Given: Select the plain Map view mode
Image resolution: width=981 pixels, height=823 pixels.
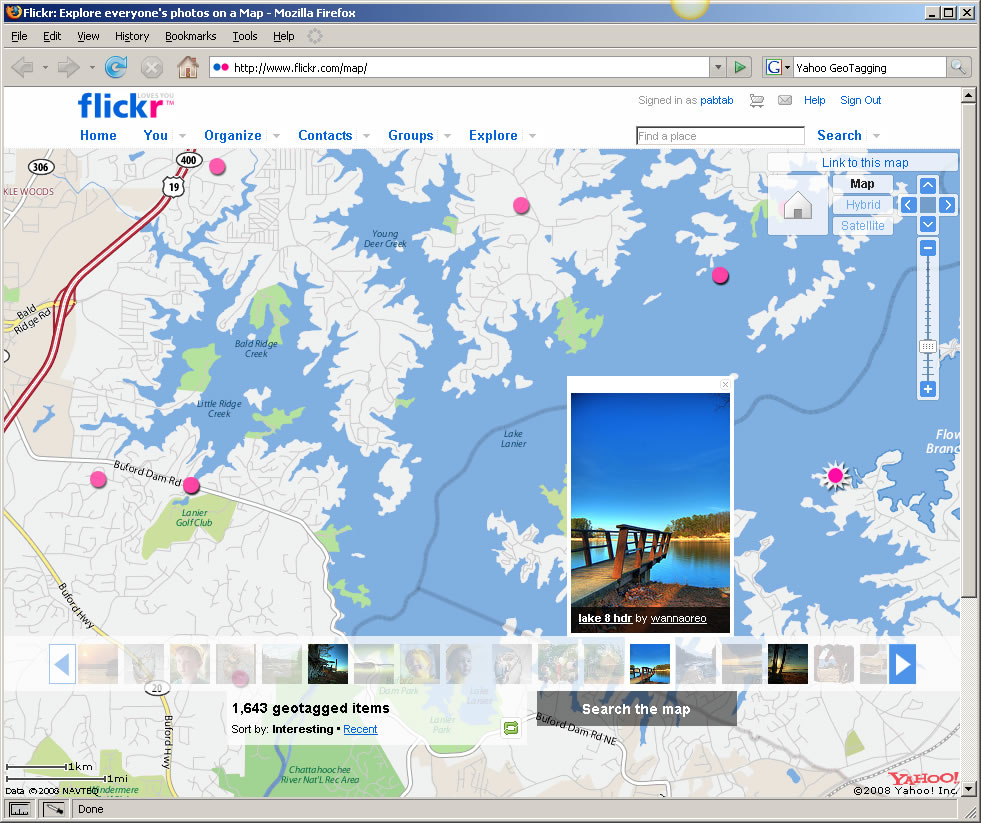Looking at the screenshot, I should click(862, 184).
